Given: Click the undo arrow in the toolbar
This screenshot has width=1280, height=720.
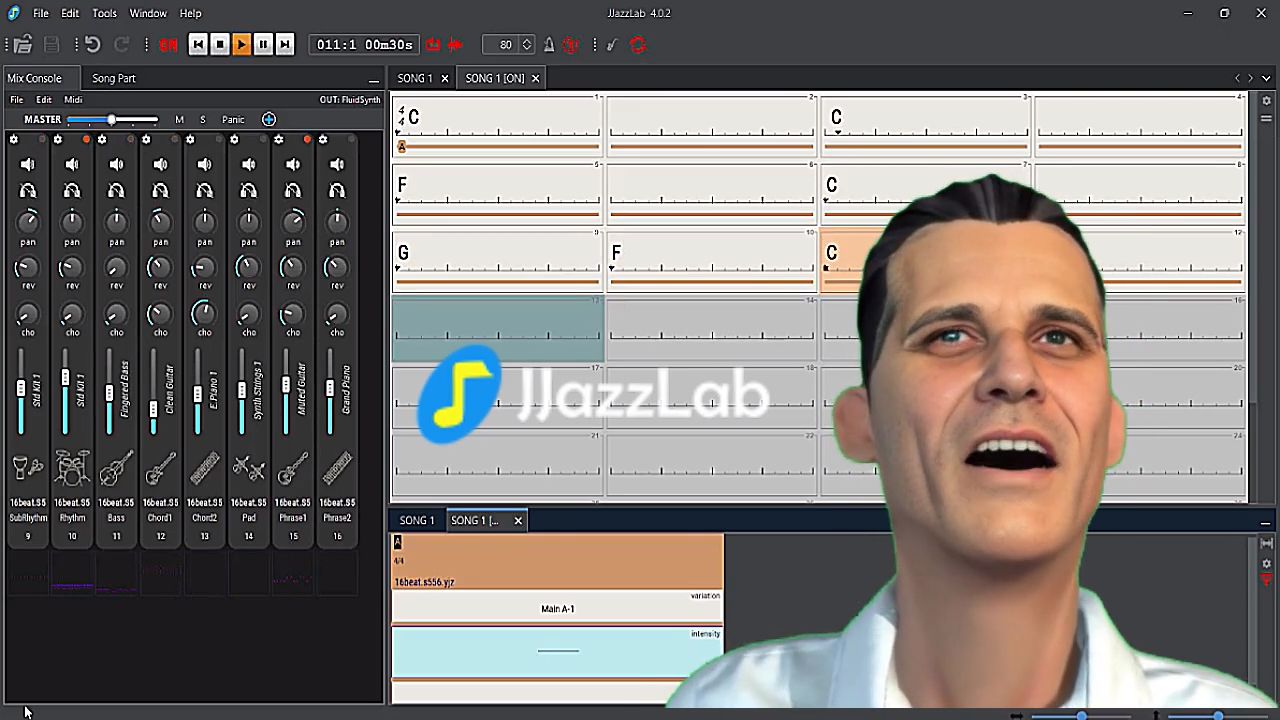Looking at the screenshot, I should tap(92, 44).
